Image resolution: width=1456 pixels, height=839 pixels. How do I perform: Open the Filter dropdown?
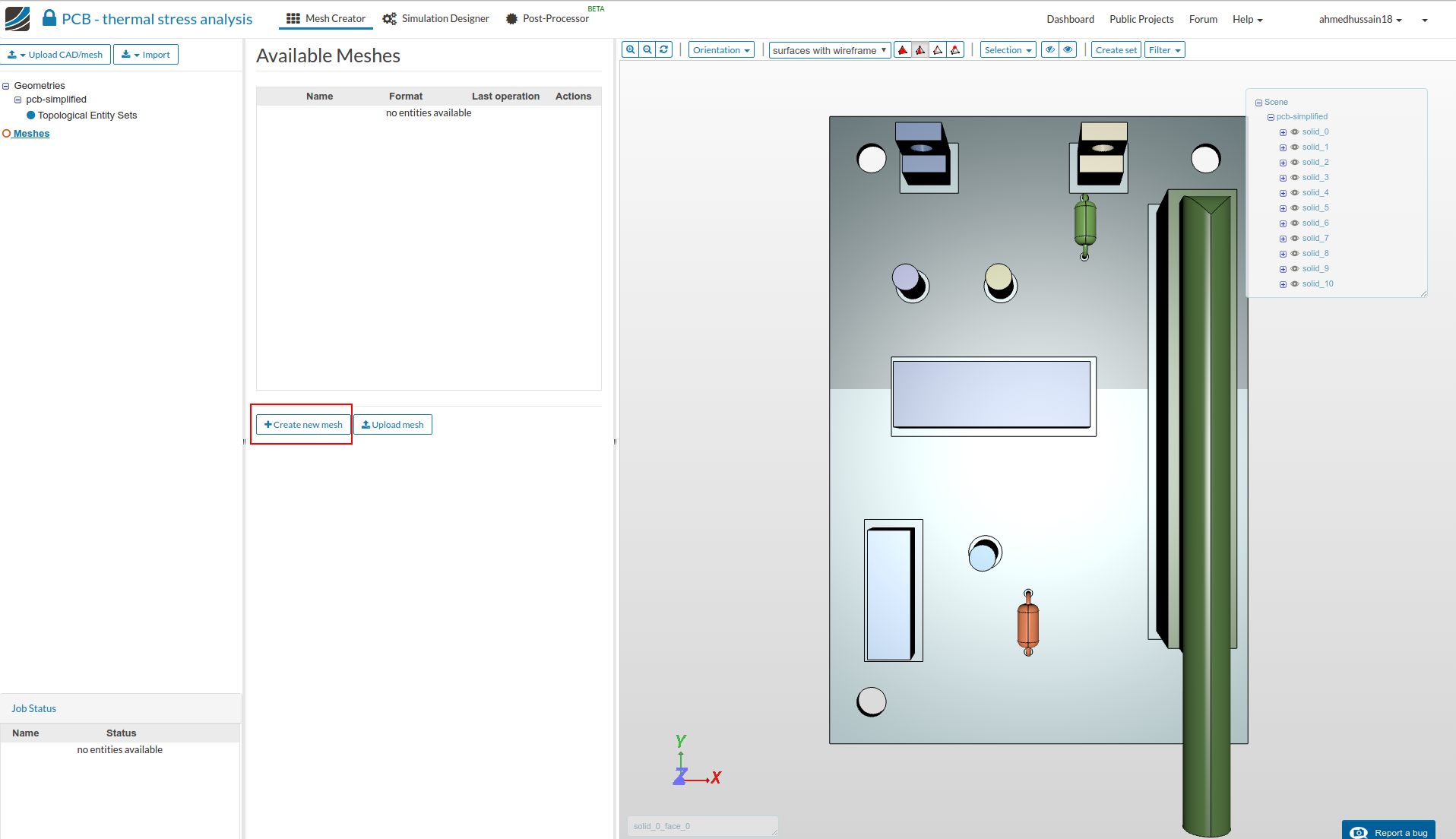pyautogui.click(x=1164, y=50)
